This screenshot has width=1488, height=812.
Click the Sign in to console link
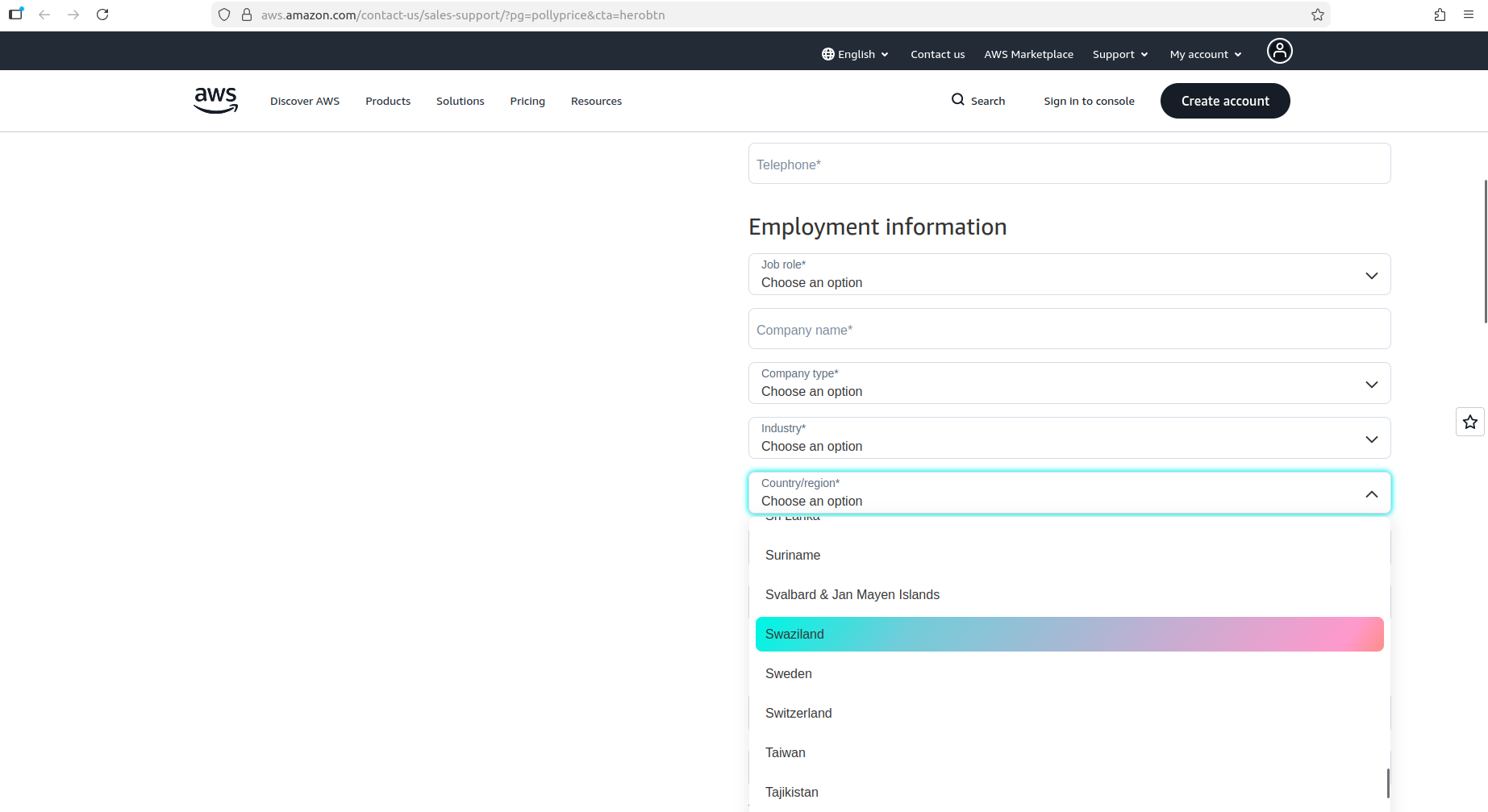click(x=1089, y=101)
